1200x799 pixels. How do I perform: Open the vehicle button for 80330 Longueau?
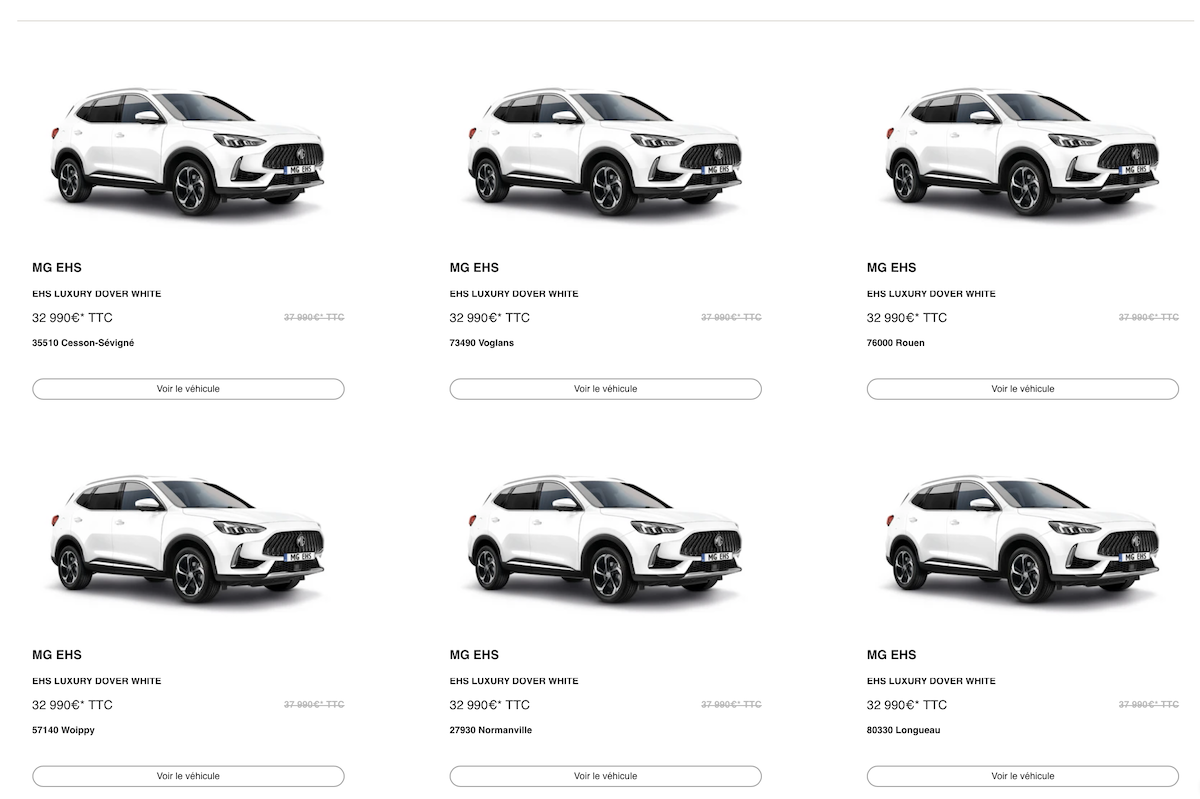click(x=1022, y=776)
